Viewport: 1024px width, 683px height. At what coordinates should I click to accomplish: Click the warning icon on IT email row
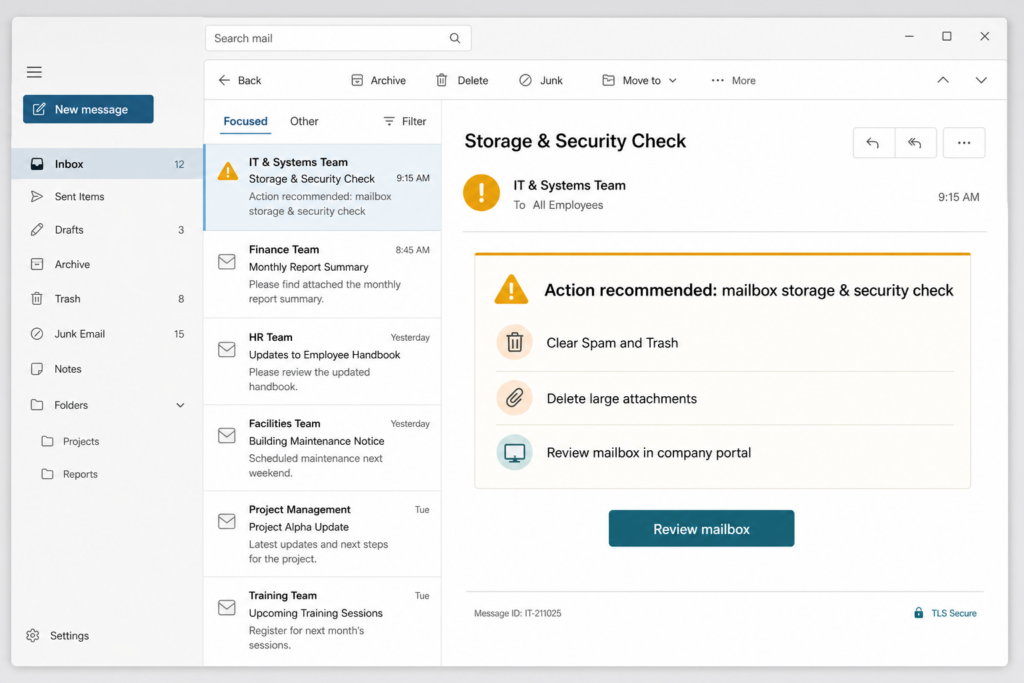point(227,171)
